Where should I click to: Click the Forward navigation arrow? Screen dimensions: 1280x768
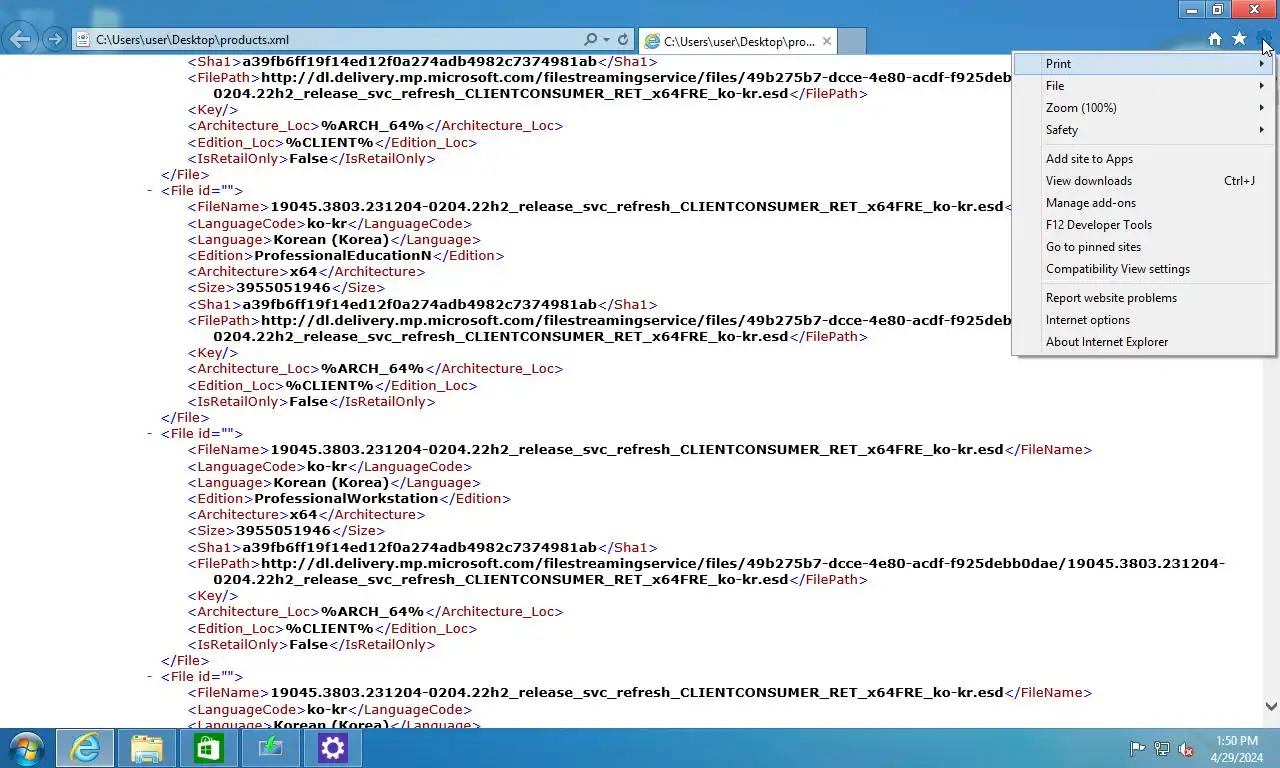point(55,40)
